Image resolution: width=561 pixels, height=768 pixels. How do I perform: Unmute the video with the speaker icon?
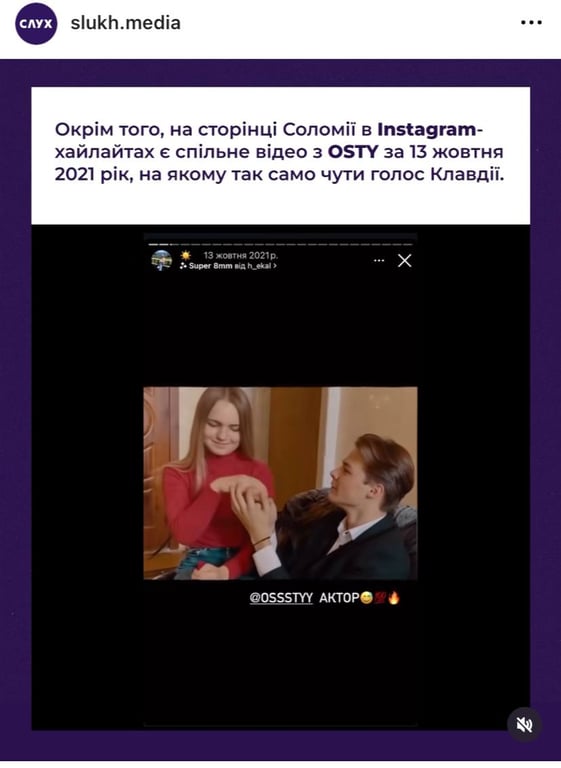point(524,724)
